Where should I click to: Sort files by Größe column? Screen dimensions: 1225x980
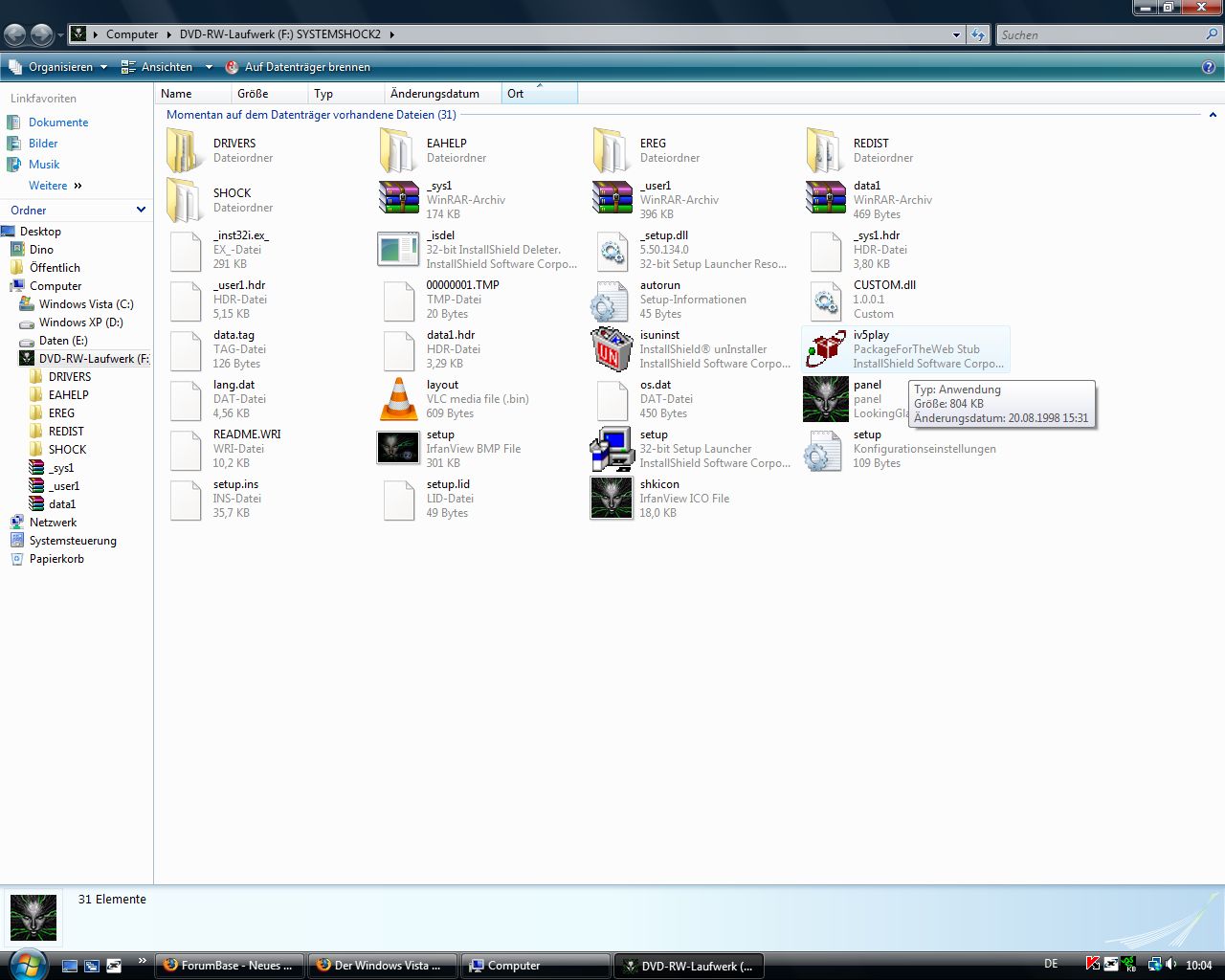click(x=269, y=93)
